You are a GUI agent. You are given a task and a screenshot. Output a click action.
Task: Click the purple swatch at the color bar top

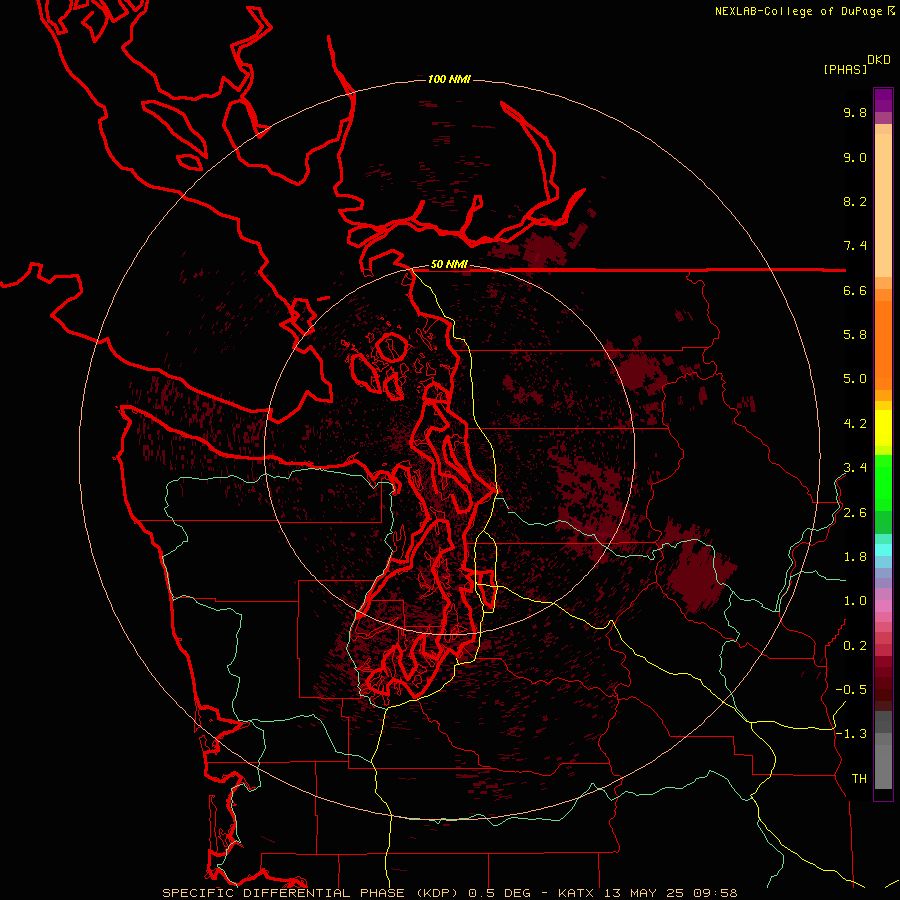883,100
